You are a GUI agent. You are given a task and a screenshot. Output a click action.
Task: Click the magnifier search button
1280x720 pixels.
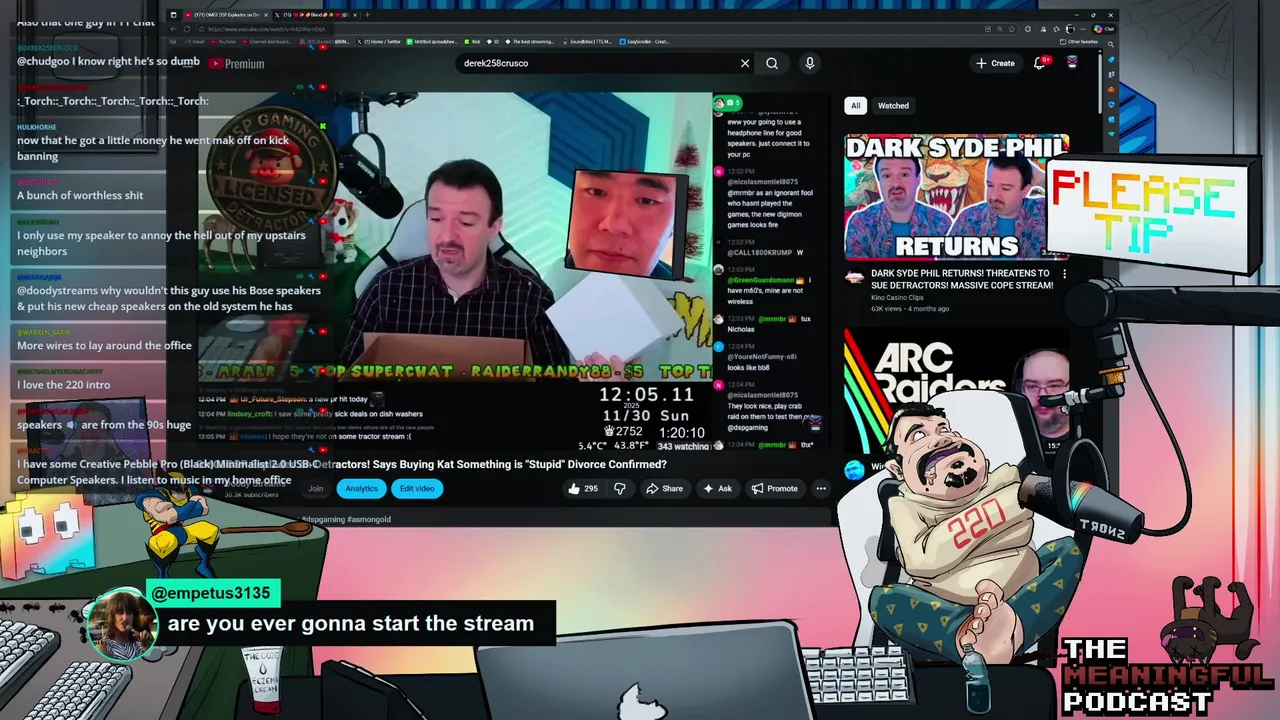click(772, 63)
